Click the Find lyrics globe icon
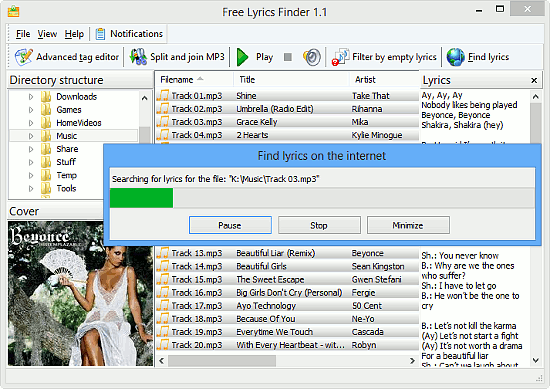This screenshot has width=550, height=389. (x=455, y=57)
